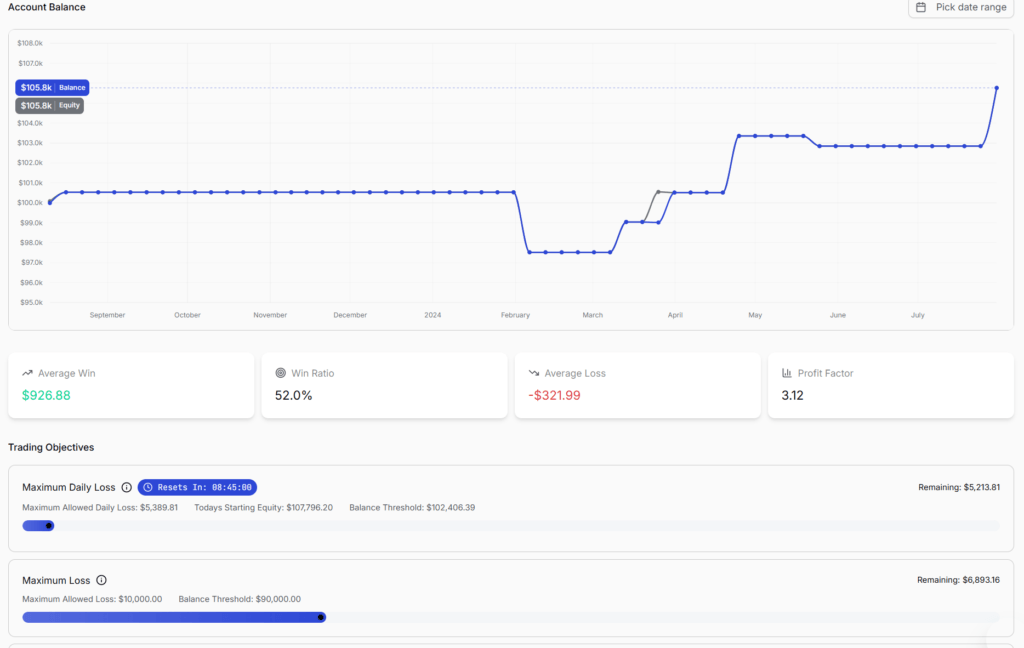The width and height of the screenshot is (1024, 648).
Task: Click the Resets In 08:45:00 badge
Action: pos(197,487)
